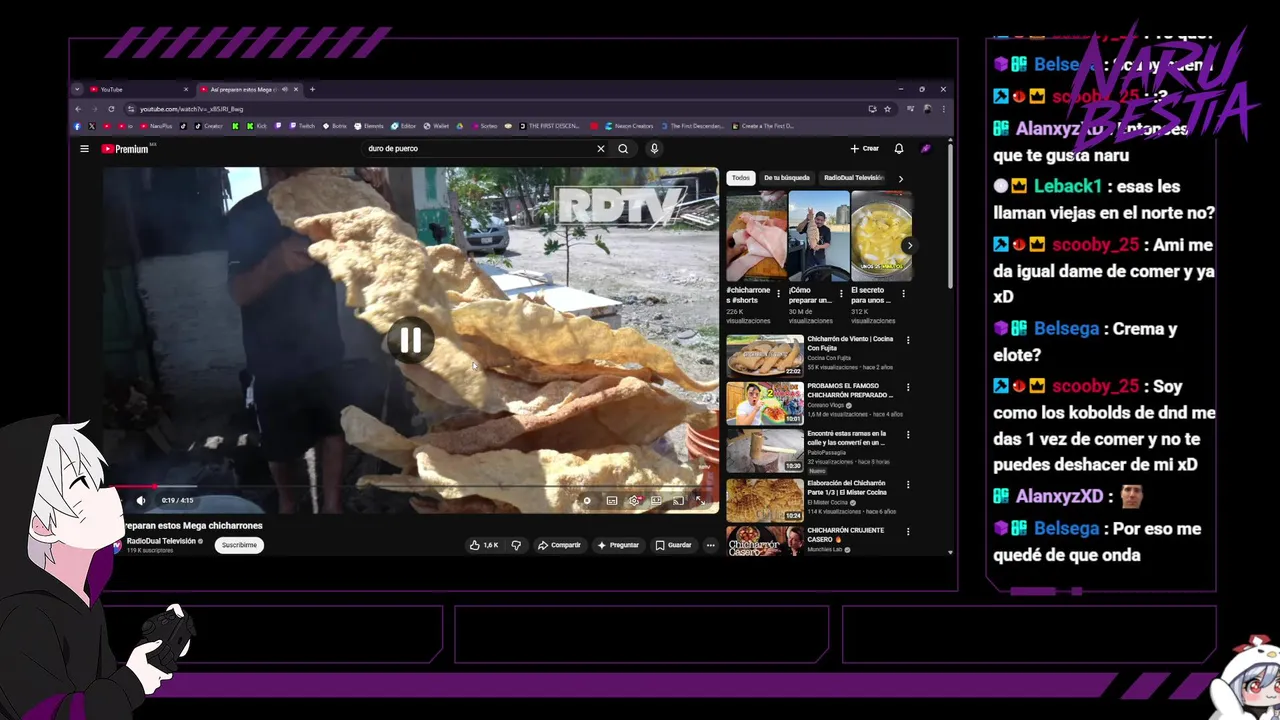The image size is (1280, 720).
Task: Open the El secreto para unos... short
Action: pyautogui.click(x=881, y=236)
